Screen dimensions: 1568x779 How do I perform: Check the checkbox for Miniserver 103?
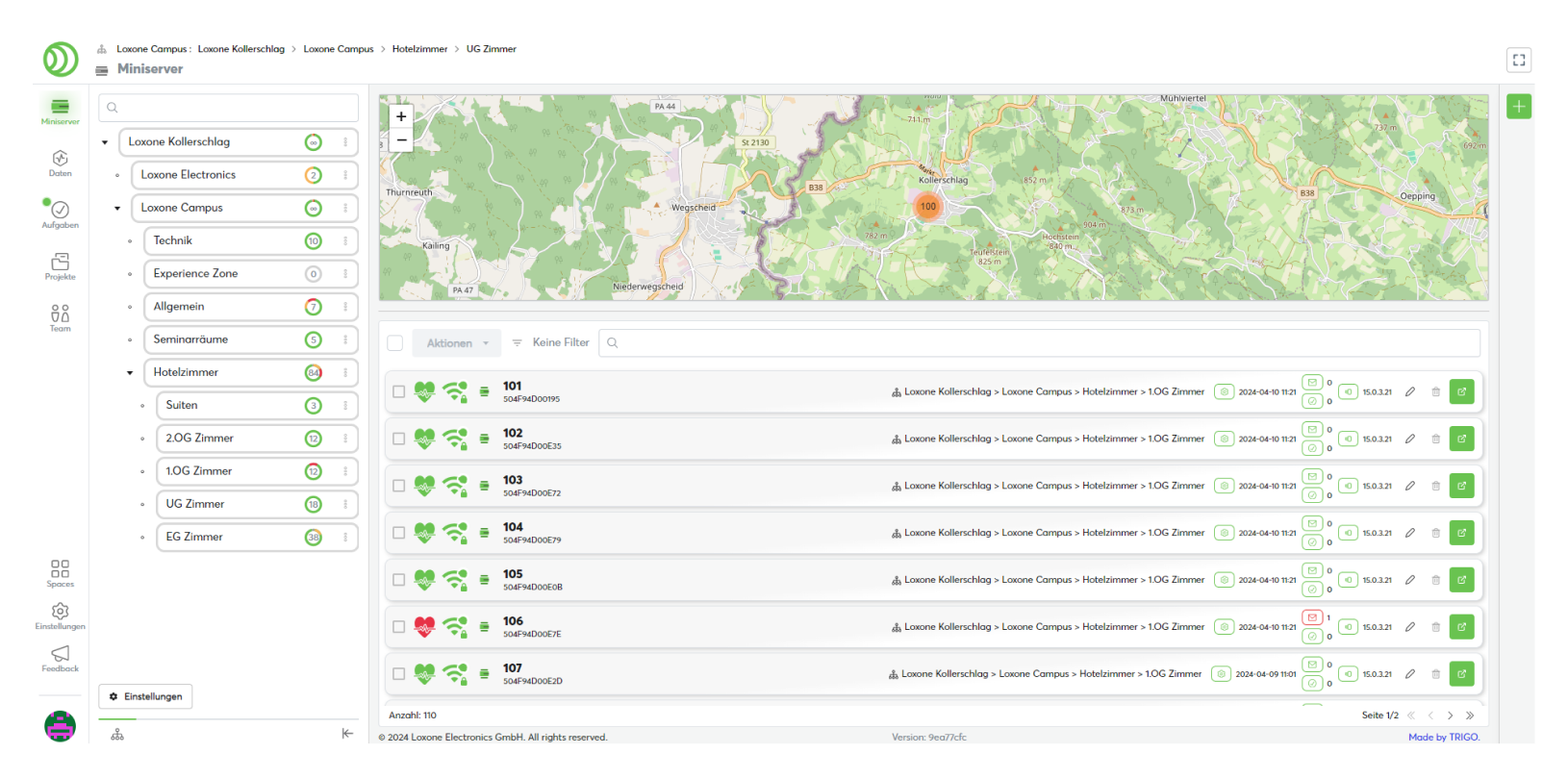point(398,486)
